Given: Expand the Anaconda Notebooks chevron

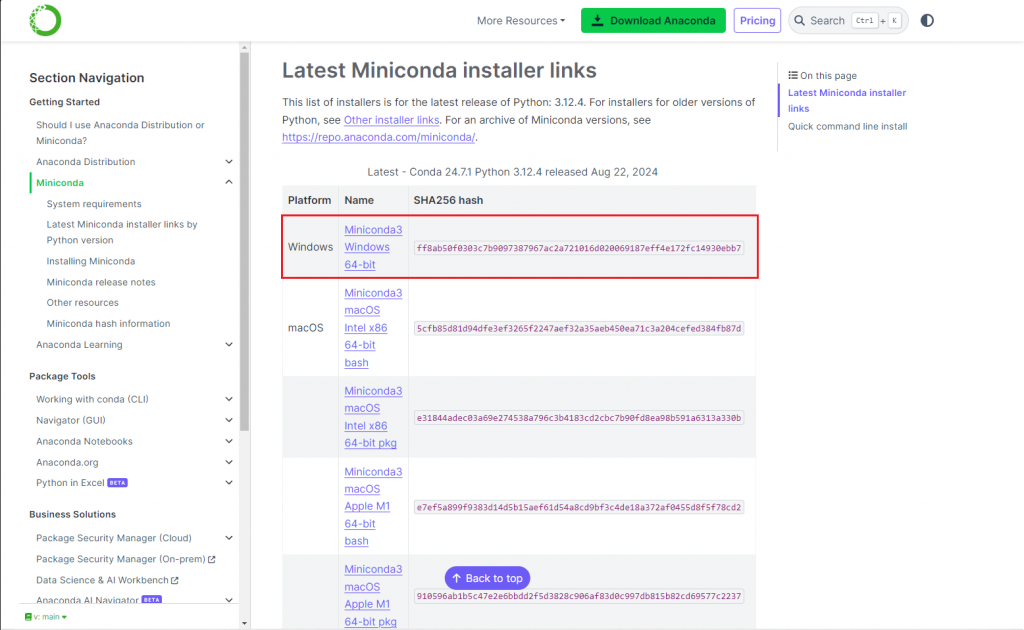Looking at the screenshot, I should click(229, 441).
